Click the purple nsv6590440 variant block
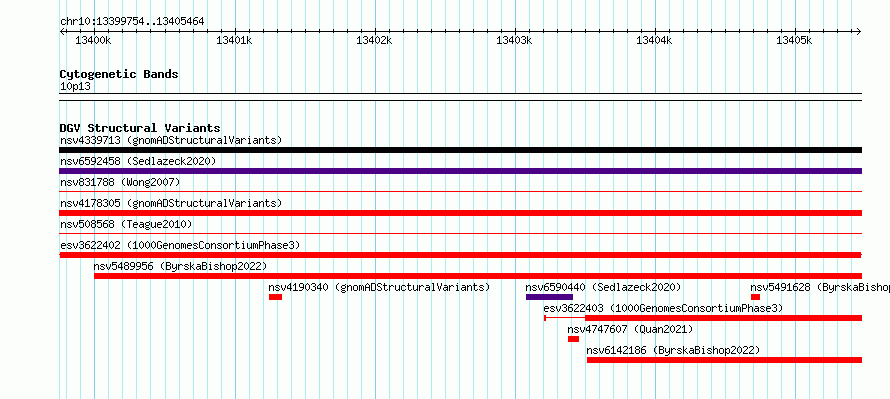 coord(549,297)
